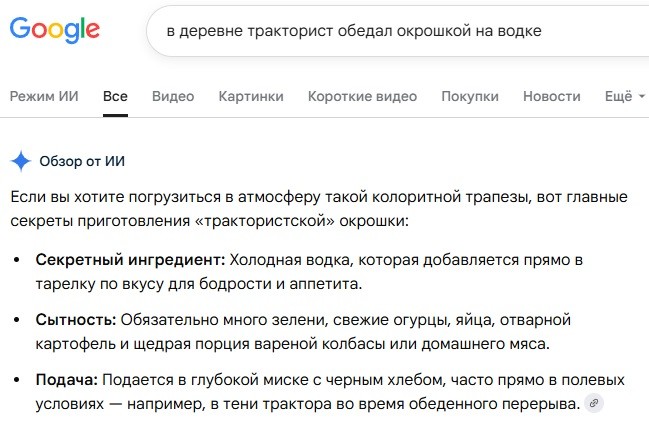
Task: Expand the Ещё dropdown menu
Action: pos(625,96)
